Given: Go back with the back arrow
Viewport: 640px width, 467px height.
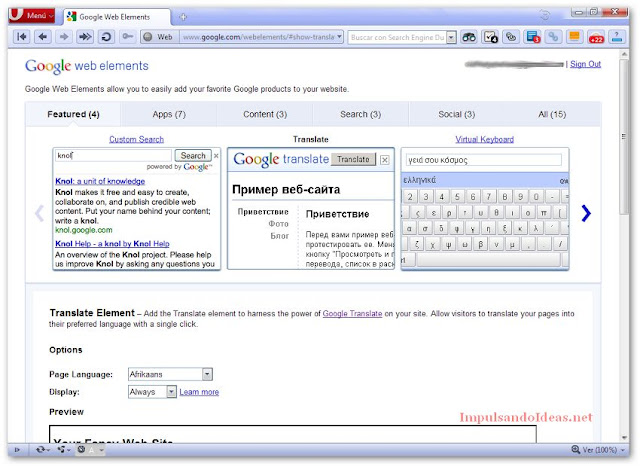Looking at the screenshot, I should coord(43,37).
